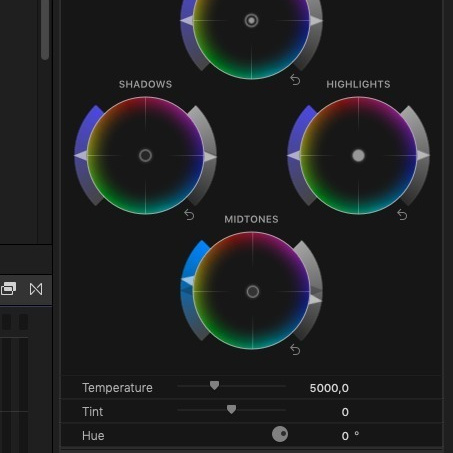Viewport: 453px width, 453px height.
Task: Reset the Highlights color wheel
Action: [402, 215]
